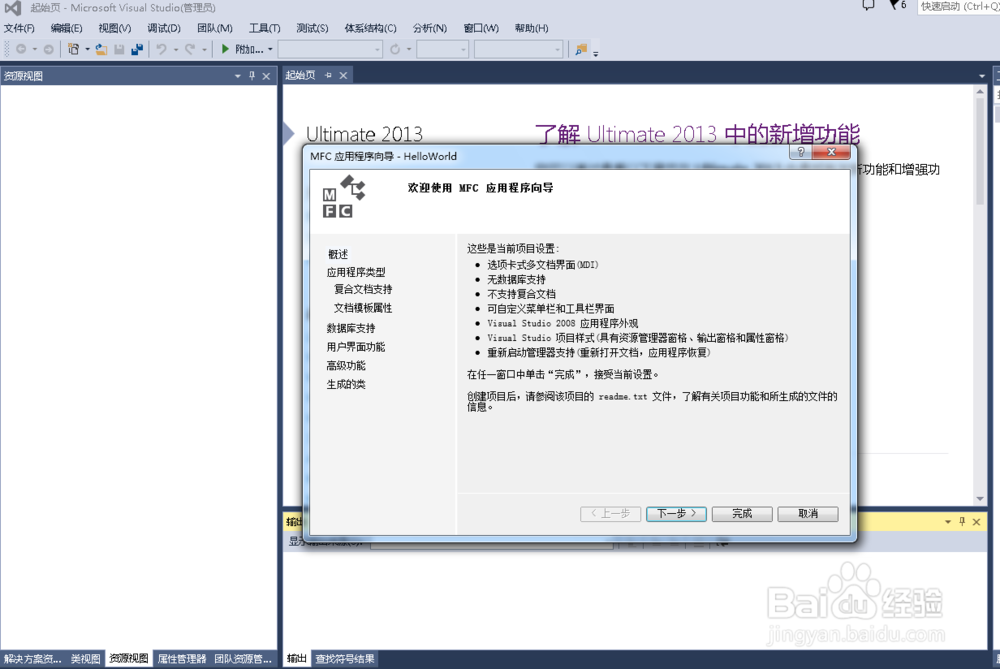Click the MFC logo in the wizard

click(x=344, y=196)
